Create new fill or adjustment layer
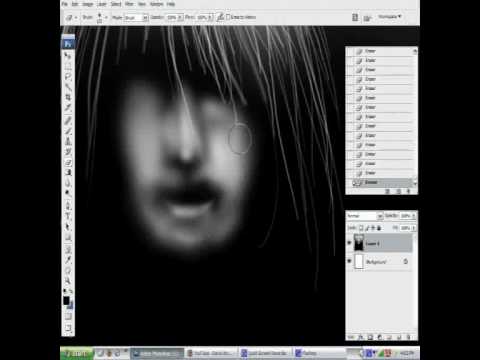The height and width of the screenshot is (360, 480). pos(380,337)
